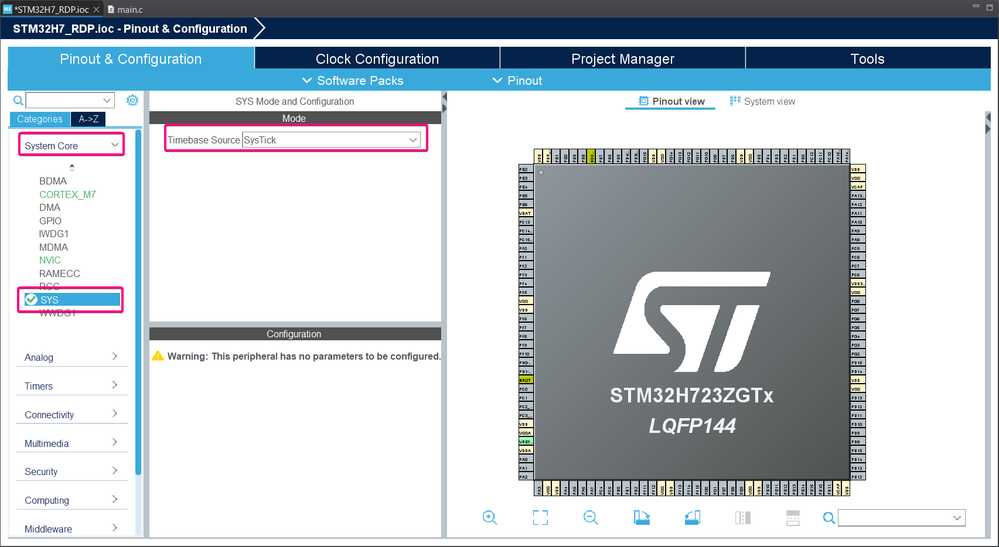
Task: Click the peripheral search magnifier icon
Action: coord(18,100)
